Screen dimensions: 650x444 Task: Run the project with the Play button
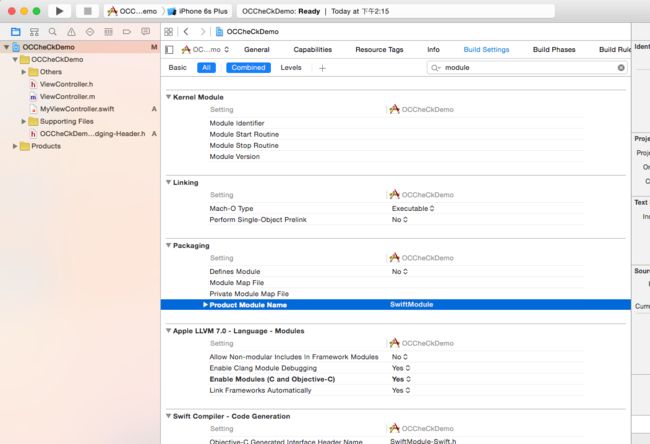[59, 11]
